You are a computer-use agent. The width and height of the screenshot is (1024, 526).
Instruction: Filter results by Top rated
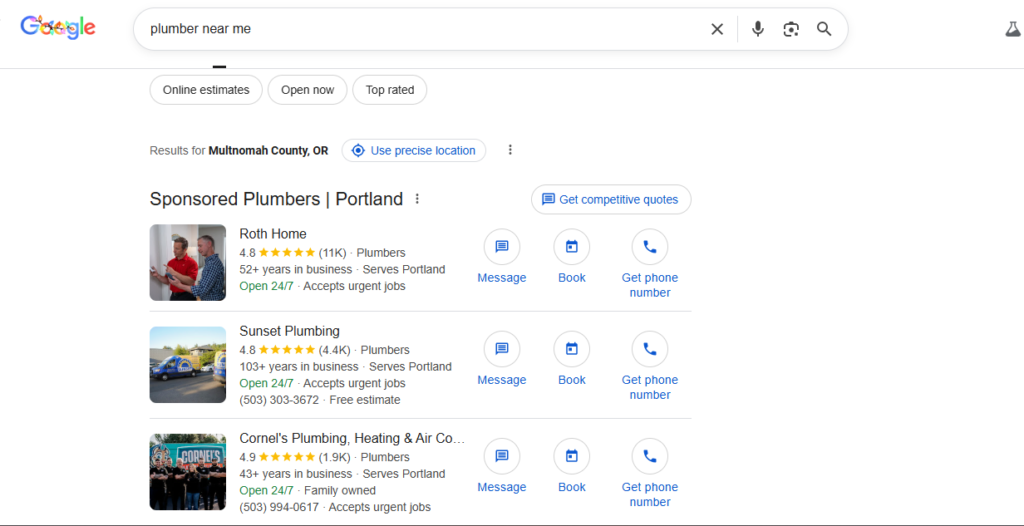point(390,90)
